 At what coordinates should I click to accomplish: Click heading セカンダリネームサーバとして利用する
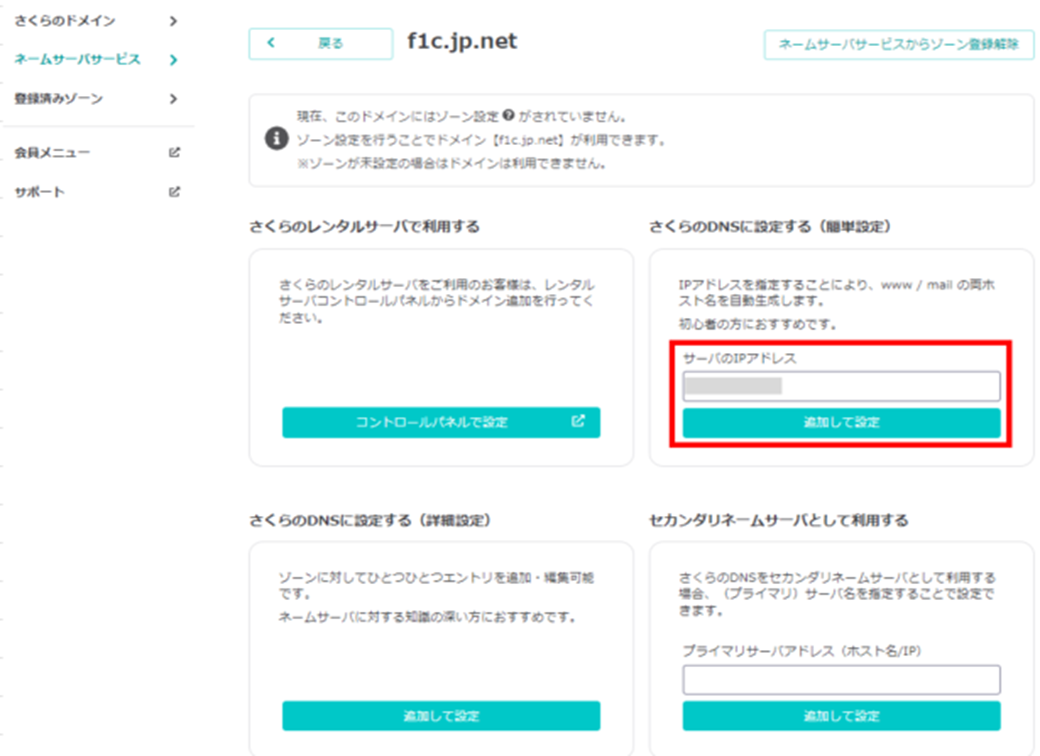779,521
